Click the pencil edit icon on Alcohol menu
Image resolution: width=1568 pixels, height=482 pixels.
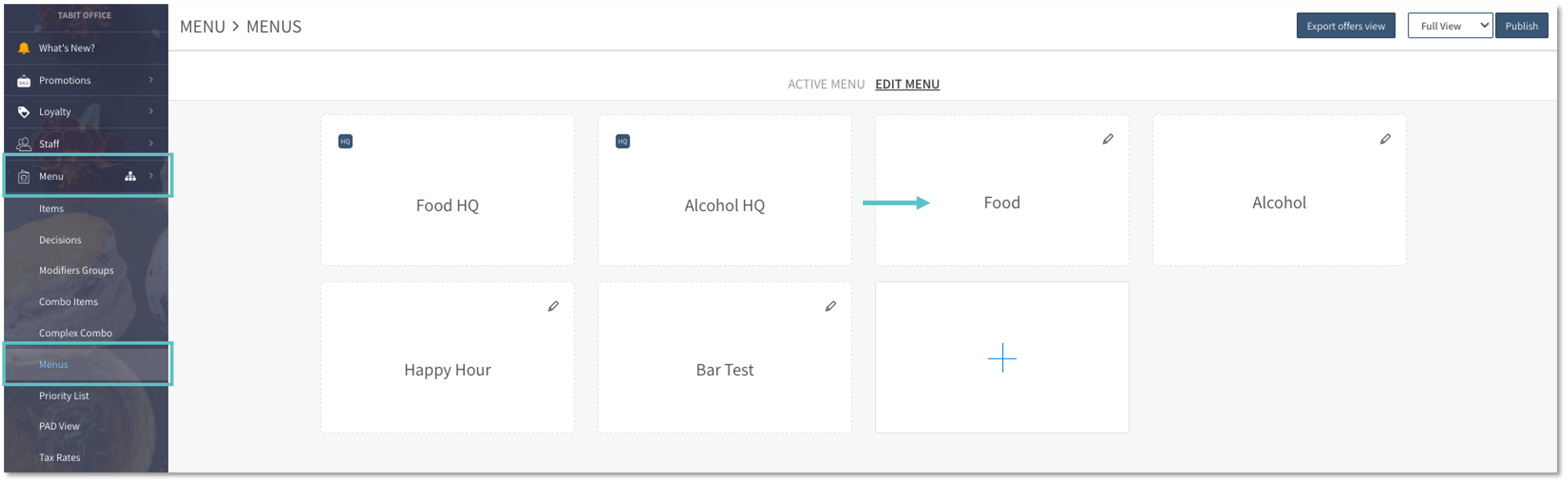pos(1385,139)
